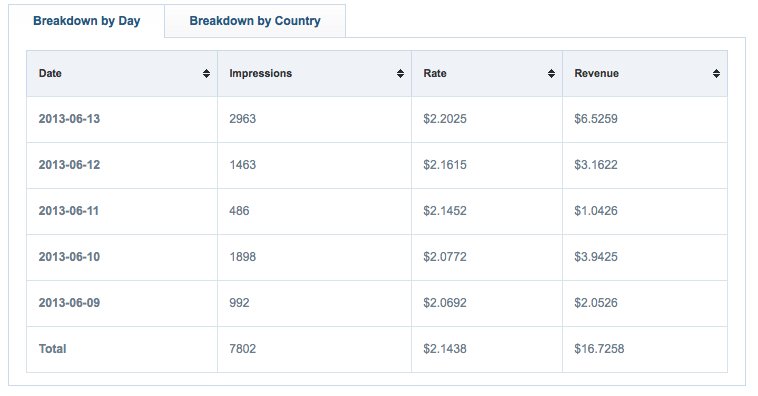Select the Breakdown by Day tab
Viewport: 758px width, 396px height.
point(87,21)
